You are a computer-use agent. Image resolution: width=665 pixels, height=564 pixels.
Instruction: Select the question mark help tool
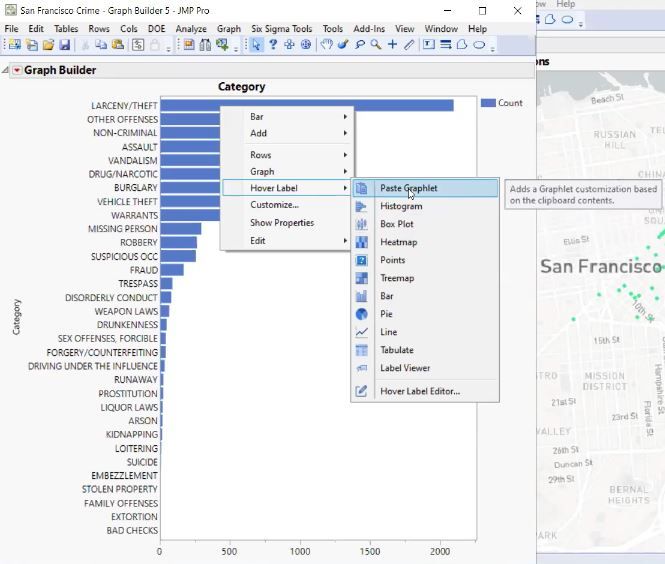tap(273, 45)
